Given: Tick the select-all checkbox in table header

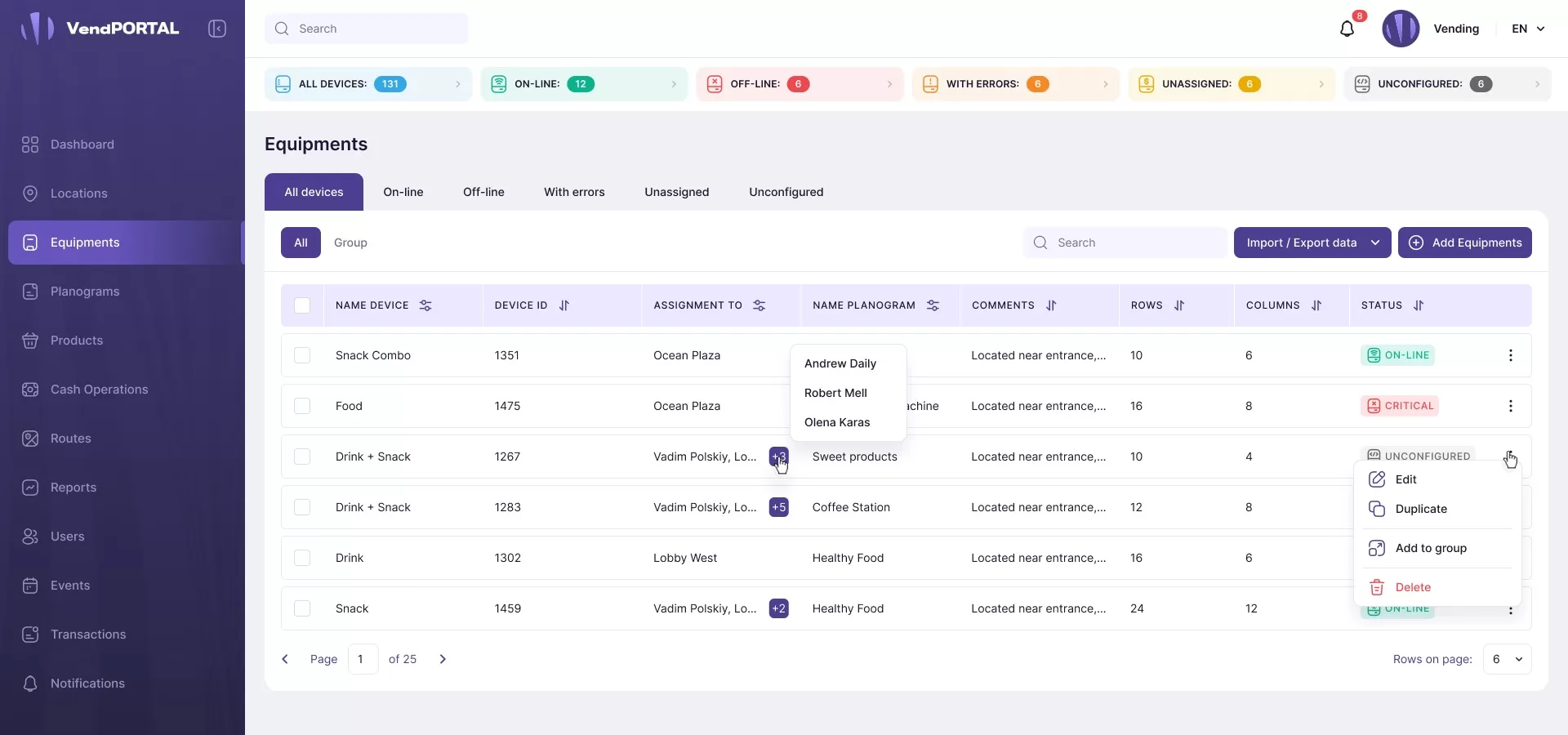Looking at the screenshot, I should pos(302,305).
